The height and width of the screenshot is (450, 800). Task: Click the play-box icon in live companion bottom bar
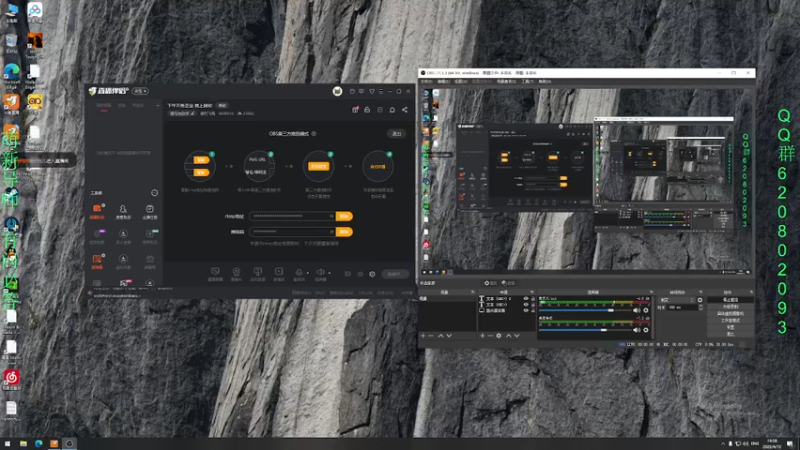[279, 272]
